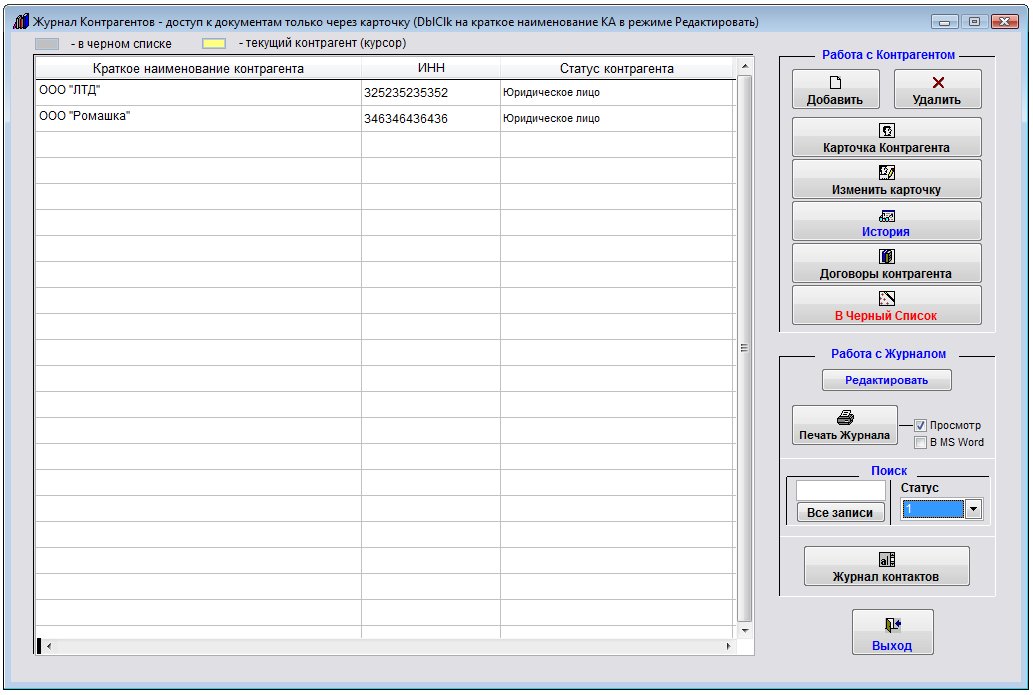1033x695 pixels.
Task: Click Изменить карточку edit button
Action: tap(886, 180)
